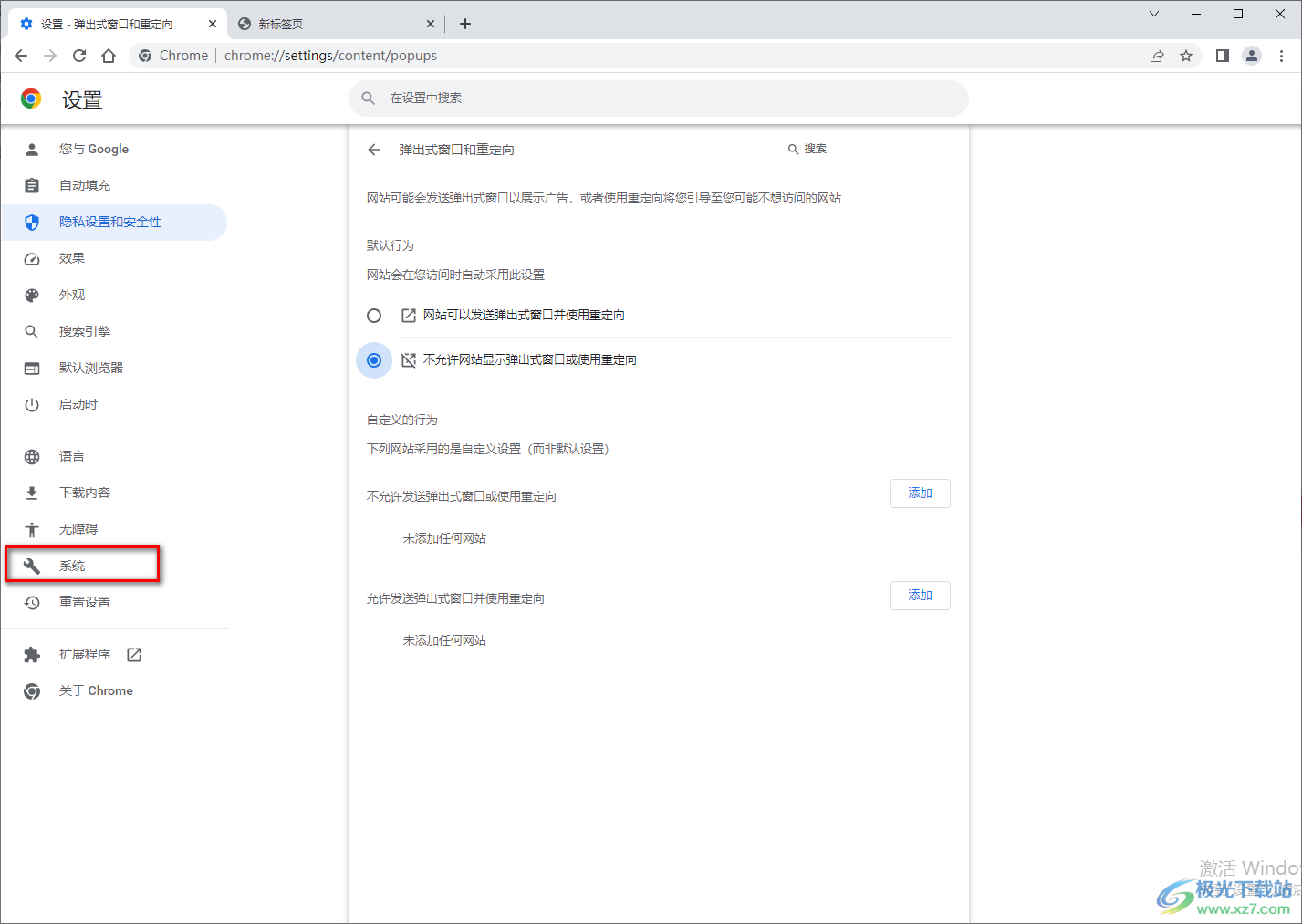Open the side panel icon

1223,56
